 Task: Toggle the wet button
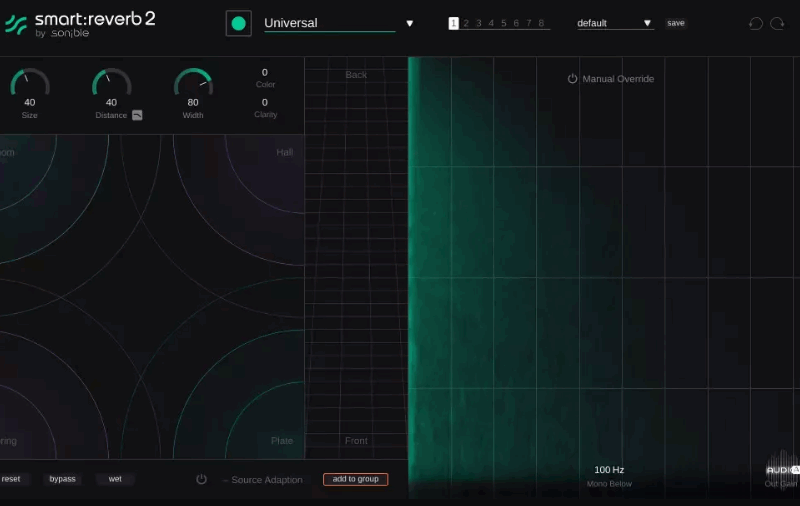tap(115, 479)
